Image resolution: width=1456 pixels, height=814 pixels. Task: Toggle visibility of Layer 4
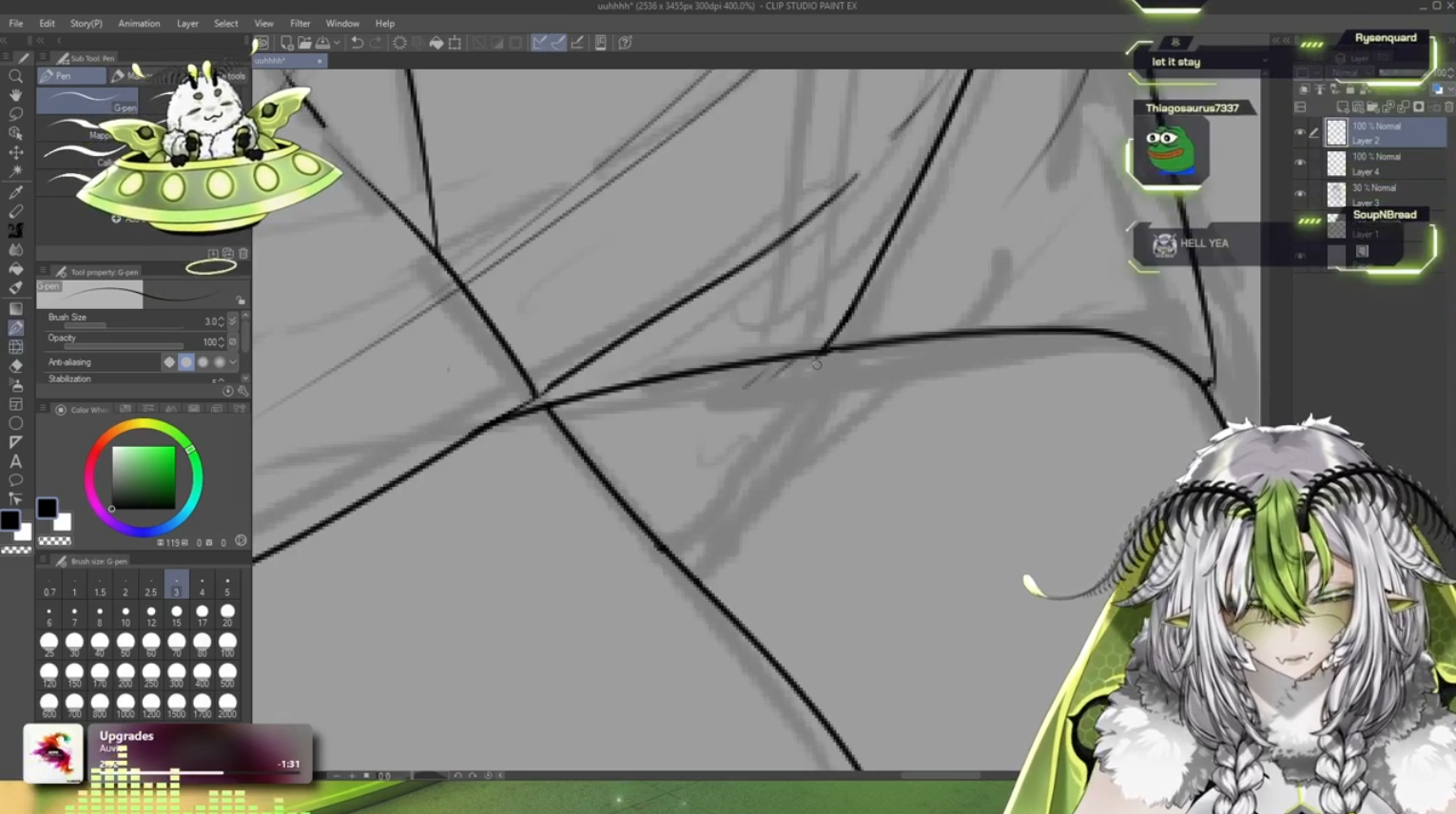[1300, 164]
